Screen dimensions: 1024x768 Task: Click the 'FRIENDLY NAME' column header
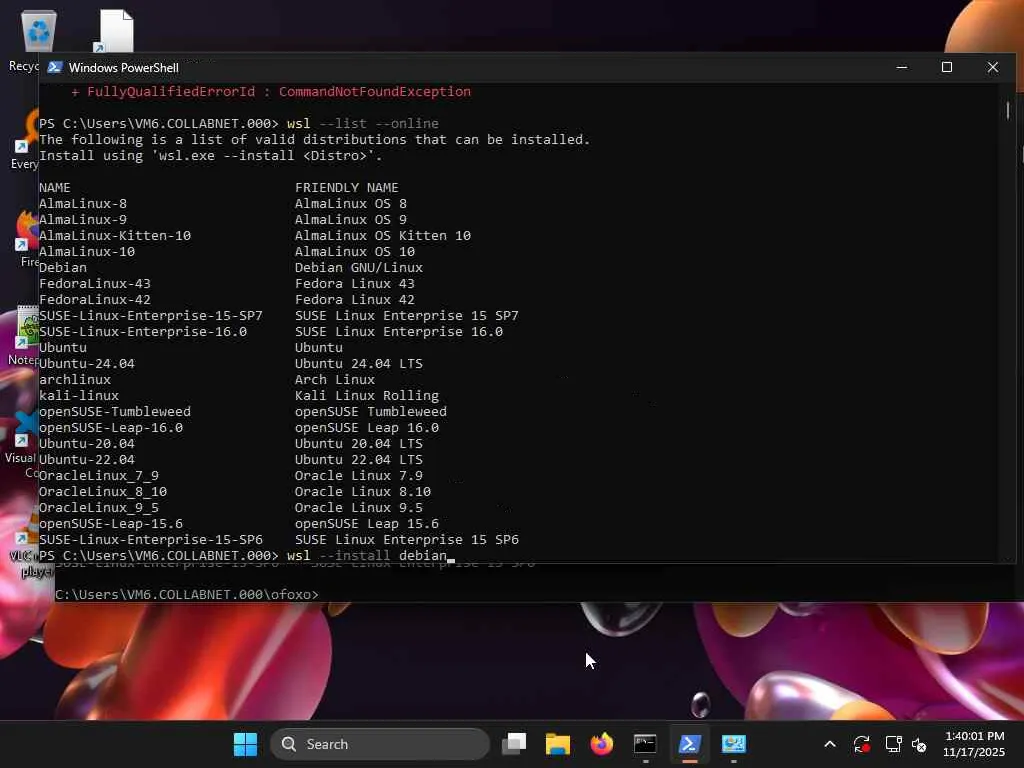(346, 187)
